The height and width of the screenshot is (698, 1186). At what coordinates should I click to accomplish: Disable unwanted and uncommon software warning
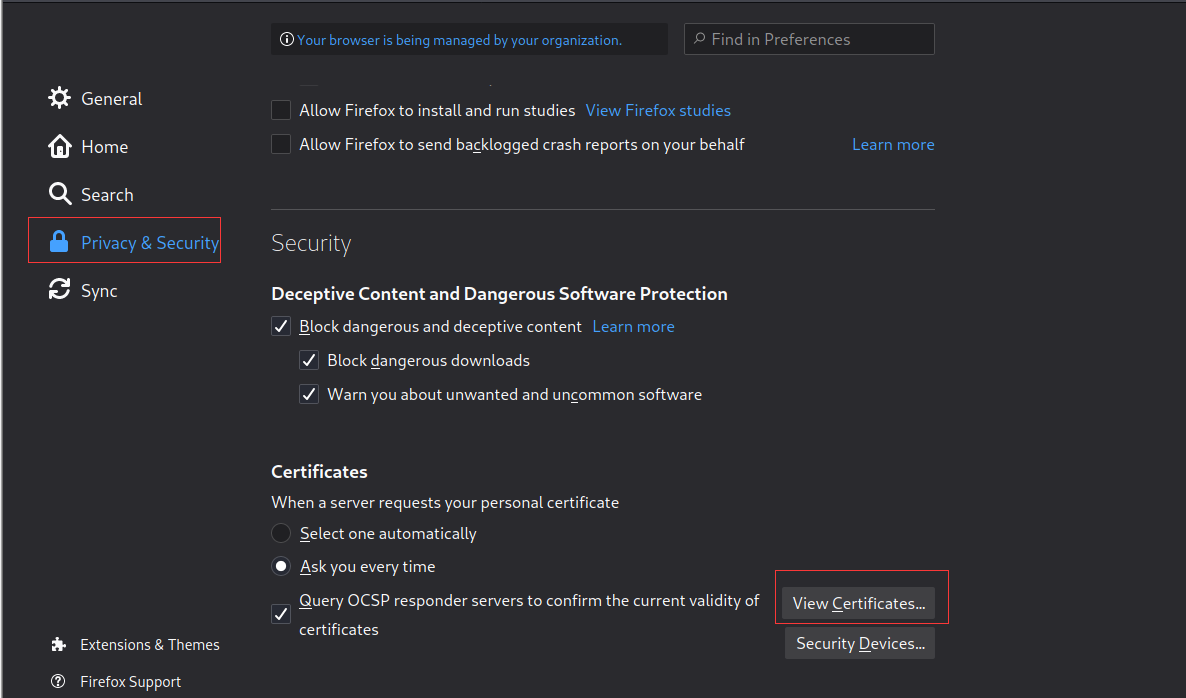click(309, 394)
